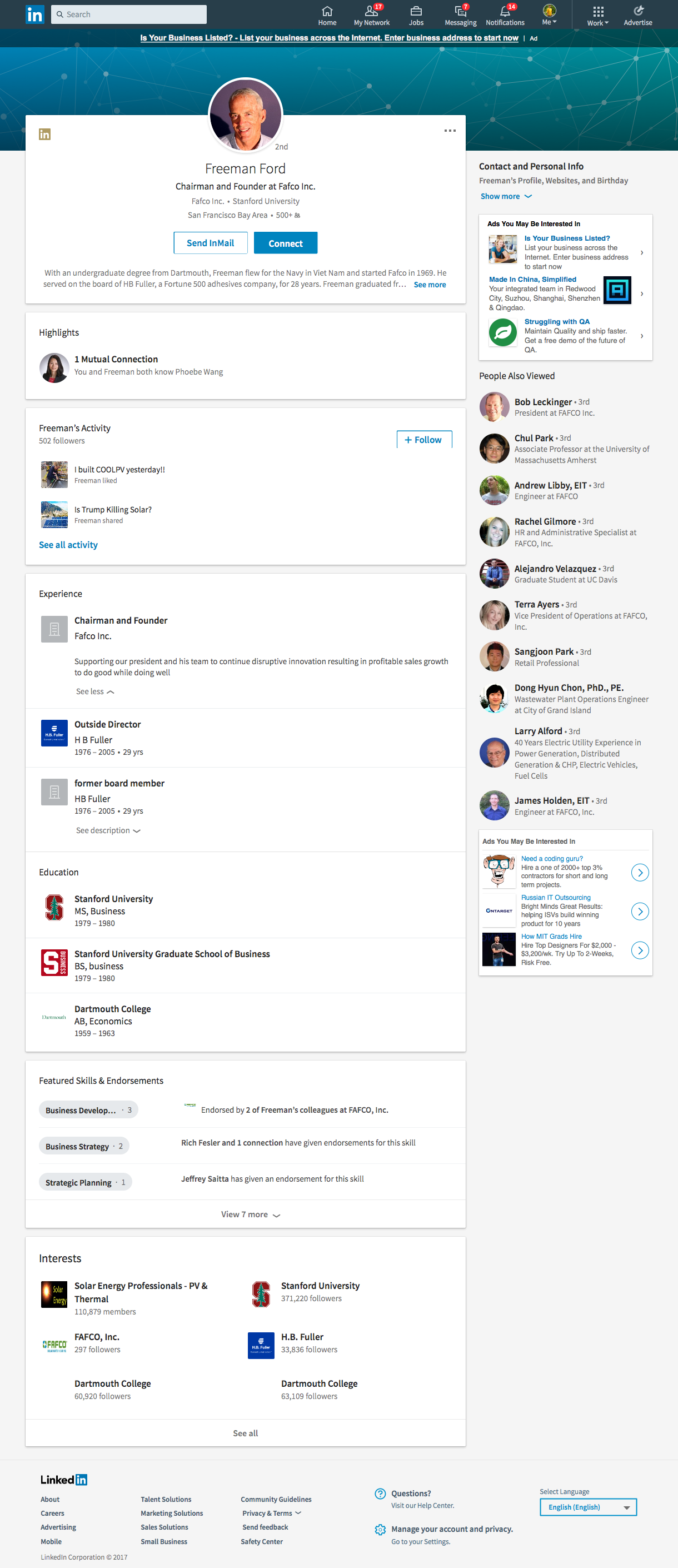Expand View 7 more skills
This screenshot has width=678, height=1568.
[x=250, y=1214]
